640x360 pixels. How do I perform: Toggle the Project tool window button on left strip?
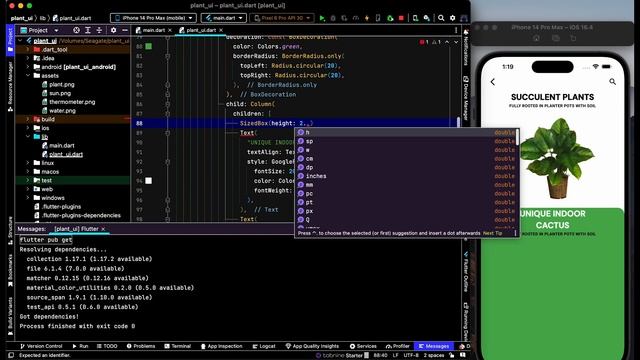pyautogui.click(x=10, y=40)
